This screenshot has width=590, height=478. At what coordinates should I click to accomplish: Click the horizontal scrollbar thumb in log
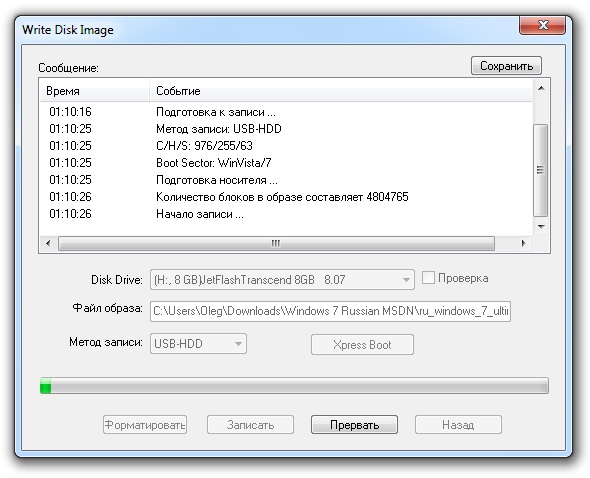click(276, 243)
